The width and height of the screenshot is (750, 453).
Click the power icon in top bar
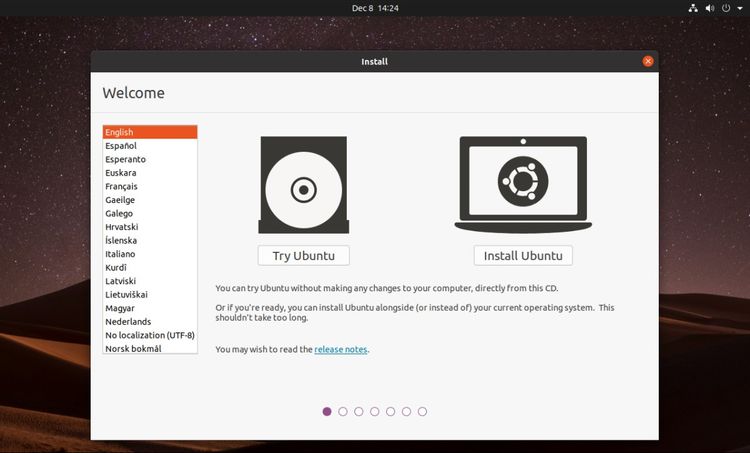[x=726, y=8]
